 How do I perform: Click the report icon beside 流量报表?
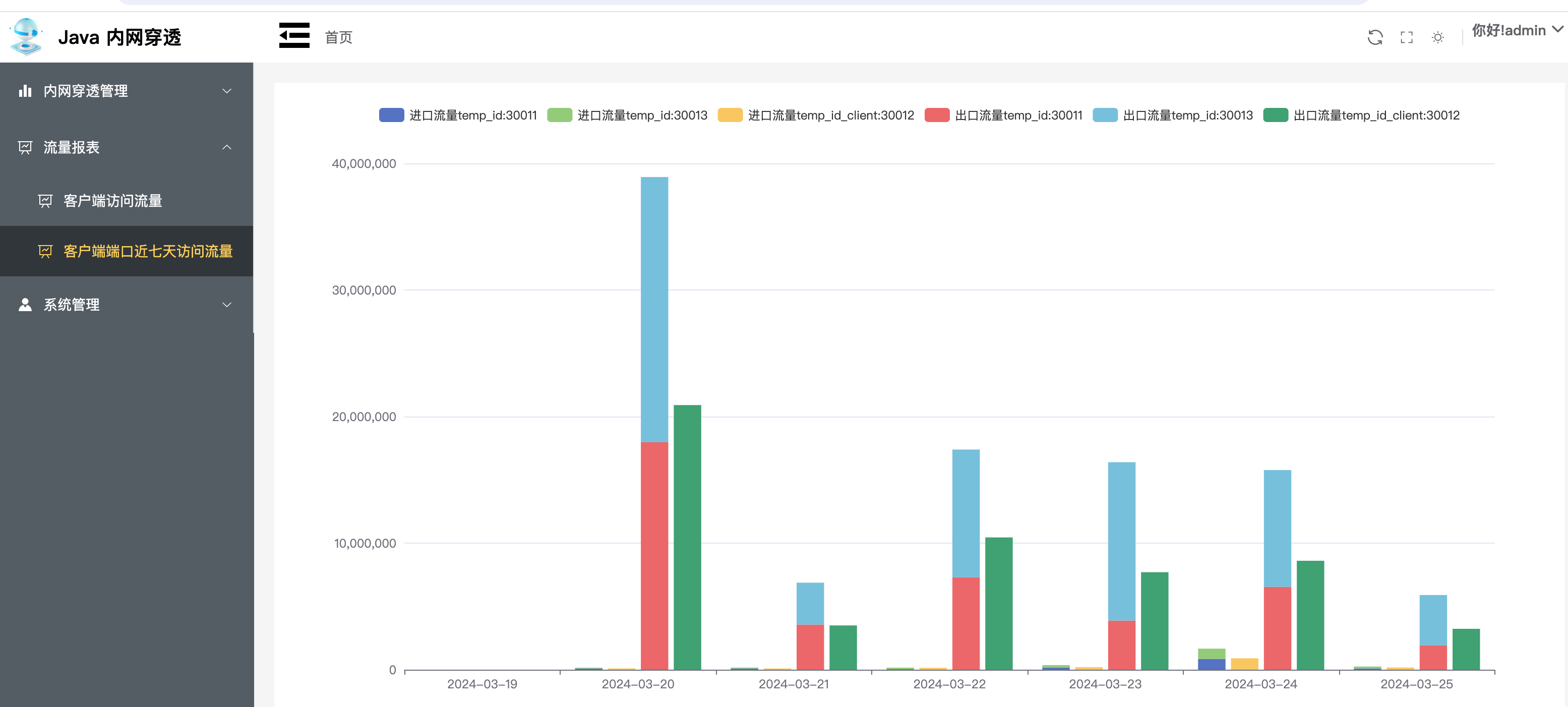[25, 147]
